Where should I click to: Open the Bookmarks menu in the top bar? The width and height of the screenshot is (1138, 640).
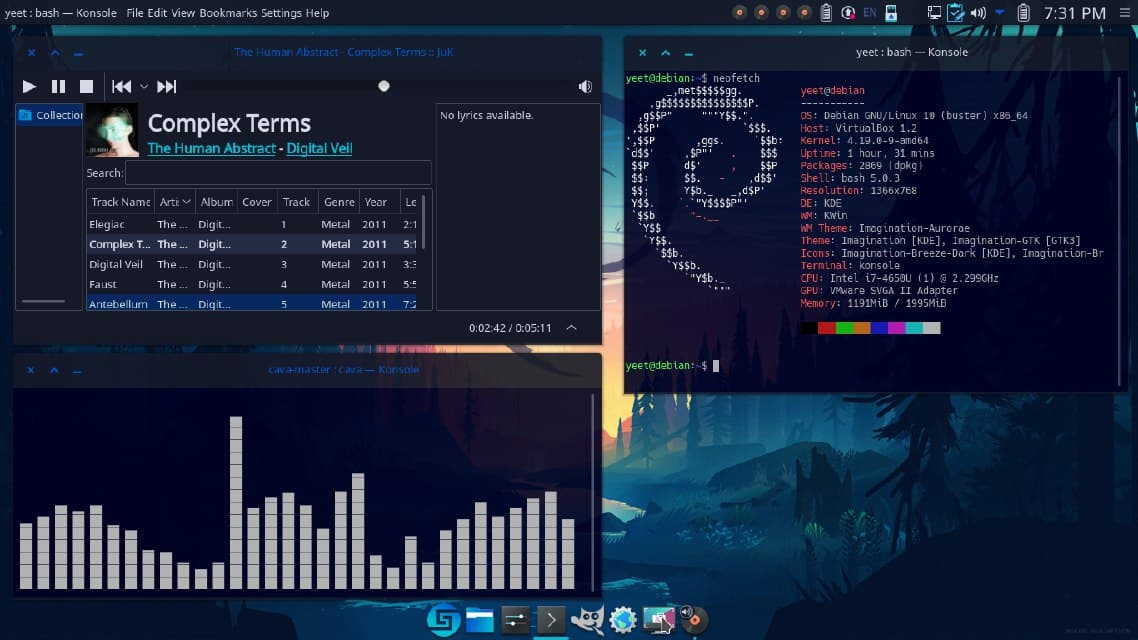coord(228,13)
